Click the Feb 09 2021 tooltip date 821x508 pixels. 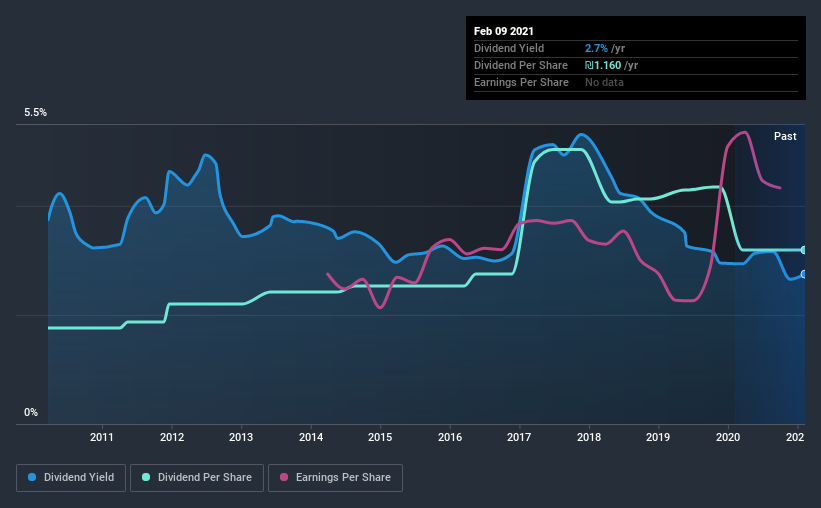(504, 31)
